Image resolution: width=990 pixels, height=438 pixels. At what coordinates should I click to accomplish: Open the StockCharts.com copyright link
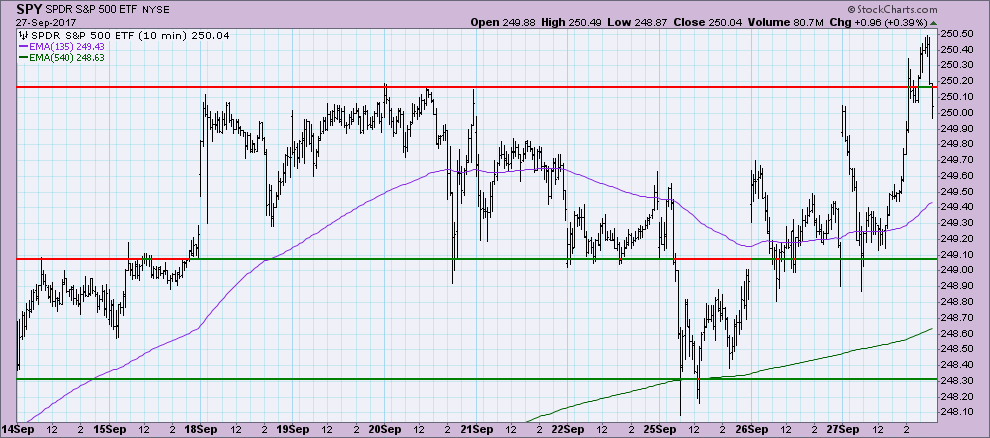(892, 9)
